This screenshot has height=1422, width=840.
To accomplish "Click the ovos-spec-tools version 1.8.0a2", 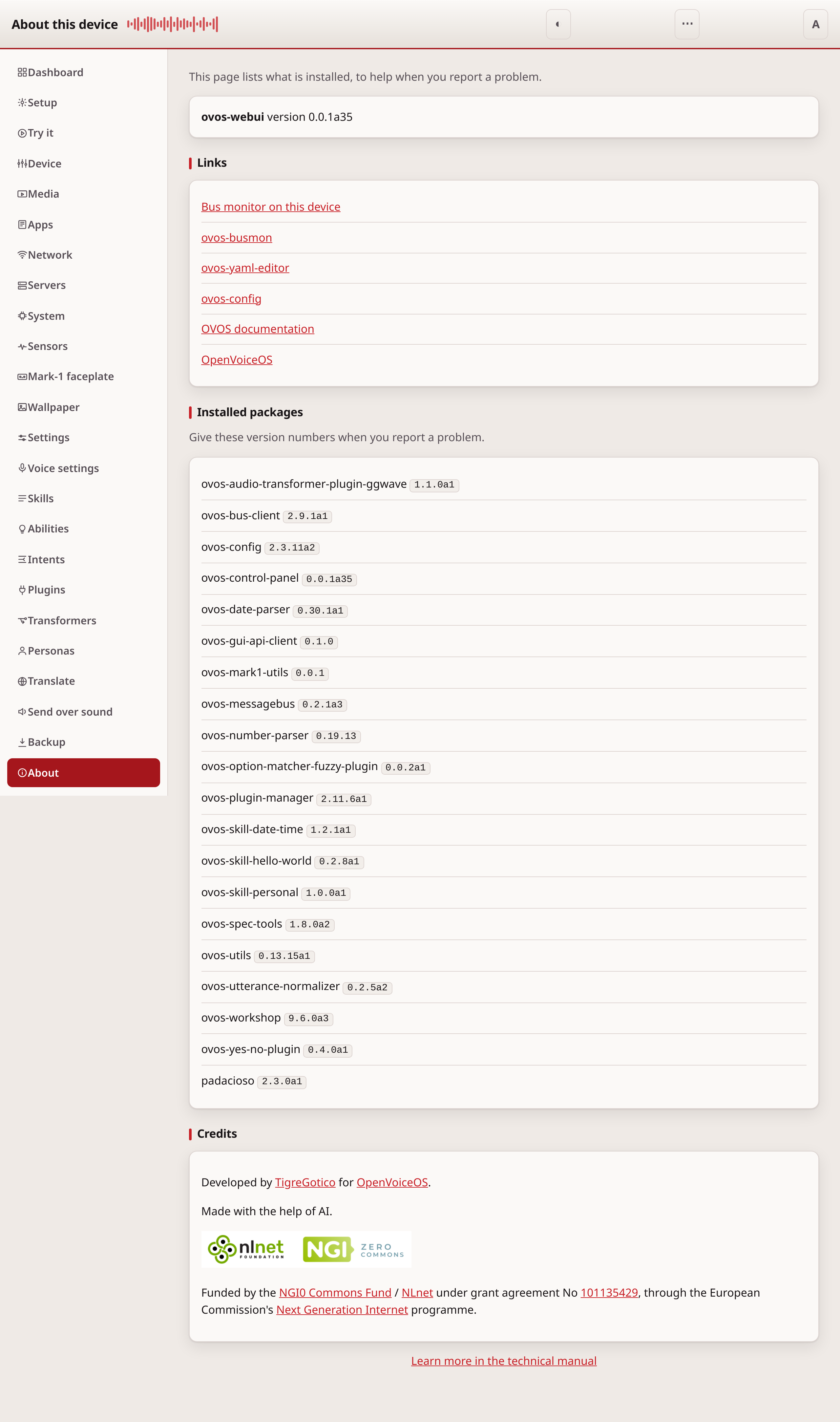I will (x=310, y=925).
